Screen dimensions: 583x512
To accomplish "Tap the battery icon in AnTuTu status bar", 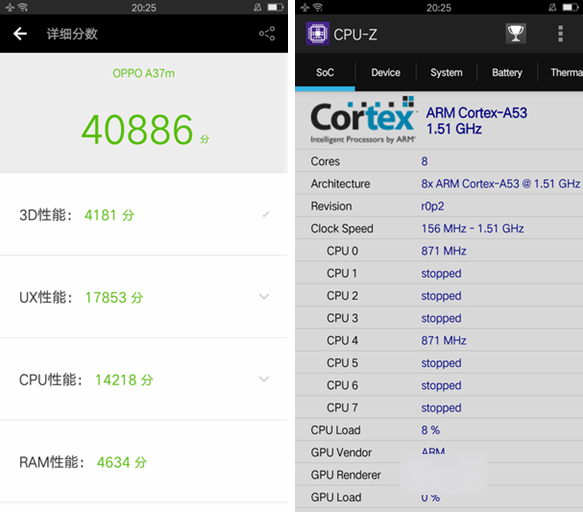I will 276,7.
